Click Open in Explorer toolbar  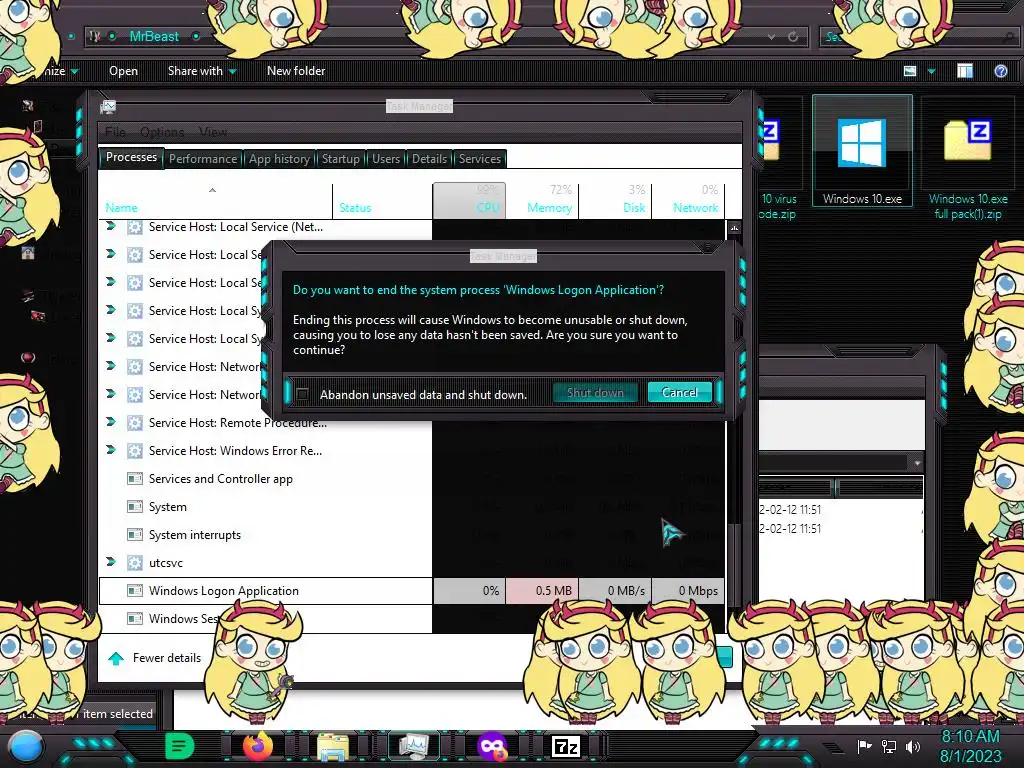(x=123, y=71)
